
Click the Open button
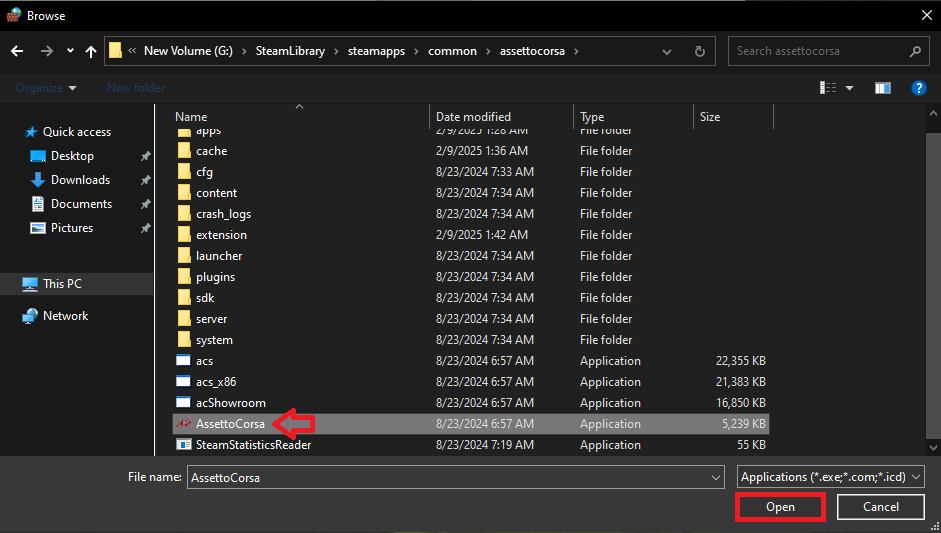click(x=780, y=507)
